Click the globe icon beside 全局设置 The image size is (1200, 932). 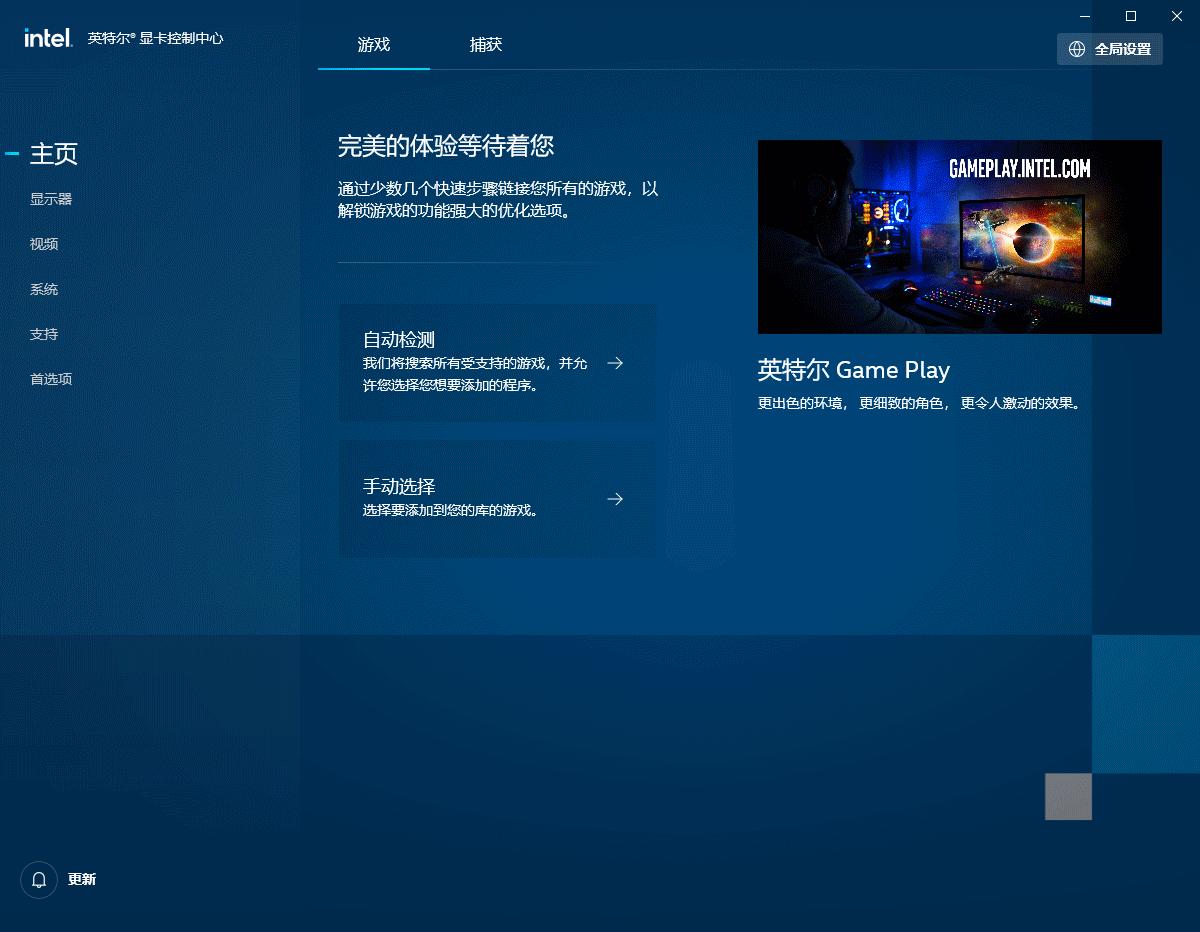(x=1077, y=49)
